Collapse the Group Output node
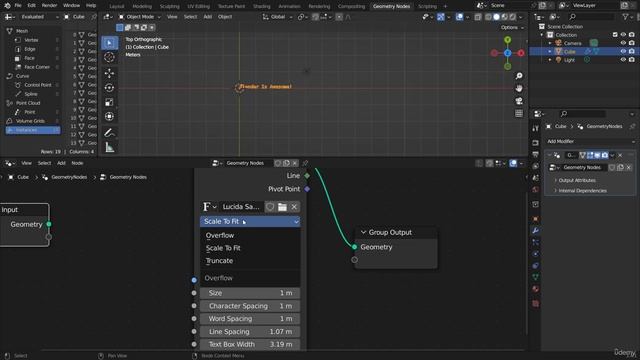Viewport: 640px width, 360px height. [363, 232]
